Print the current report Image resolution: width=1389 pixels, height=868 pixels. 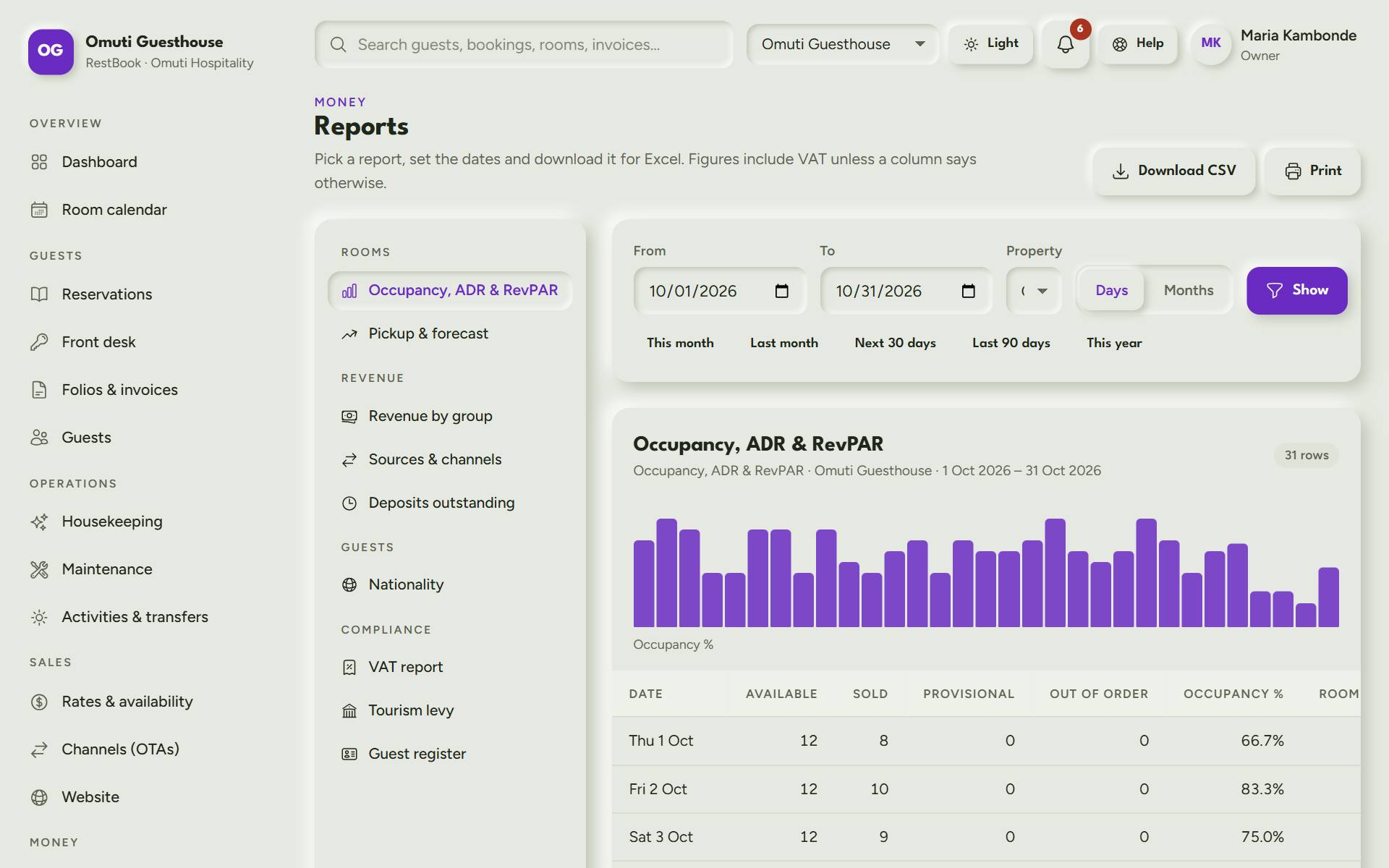coord(1312,171)
